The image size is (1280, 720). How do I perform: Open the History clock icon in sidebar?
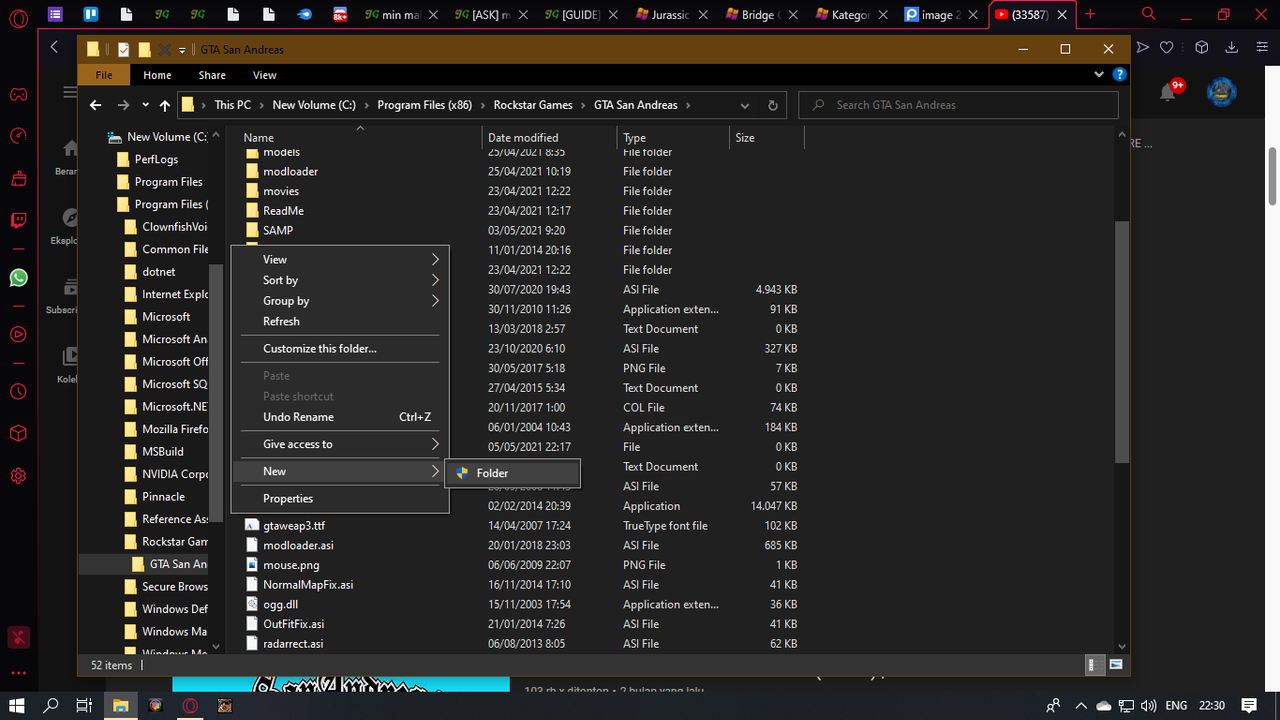[18, 392]
